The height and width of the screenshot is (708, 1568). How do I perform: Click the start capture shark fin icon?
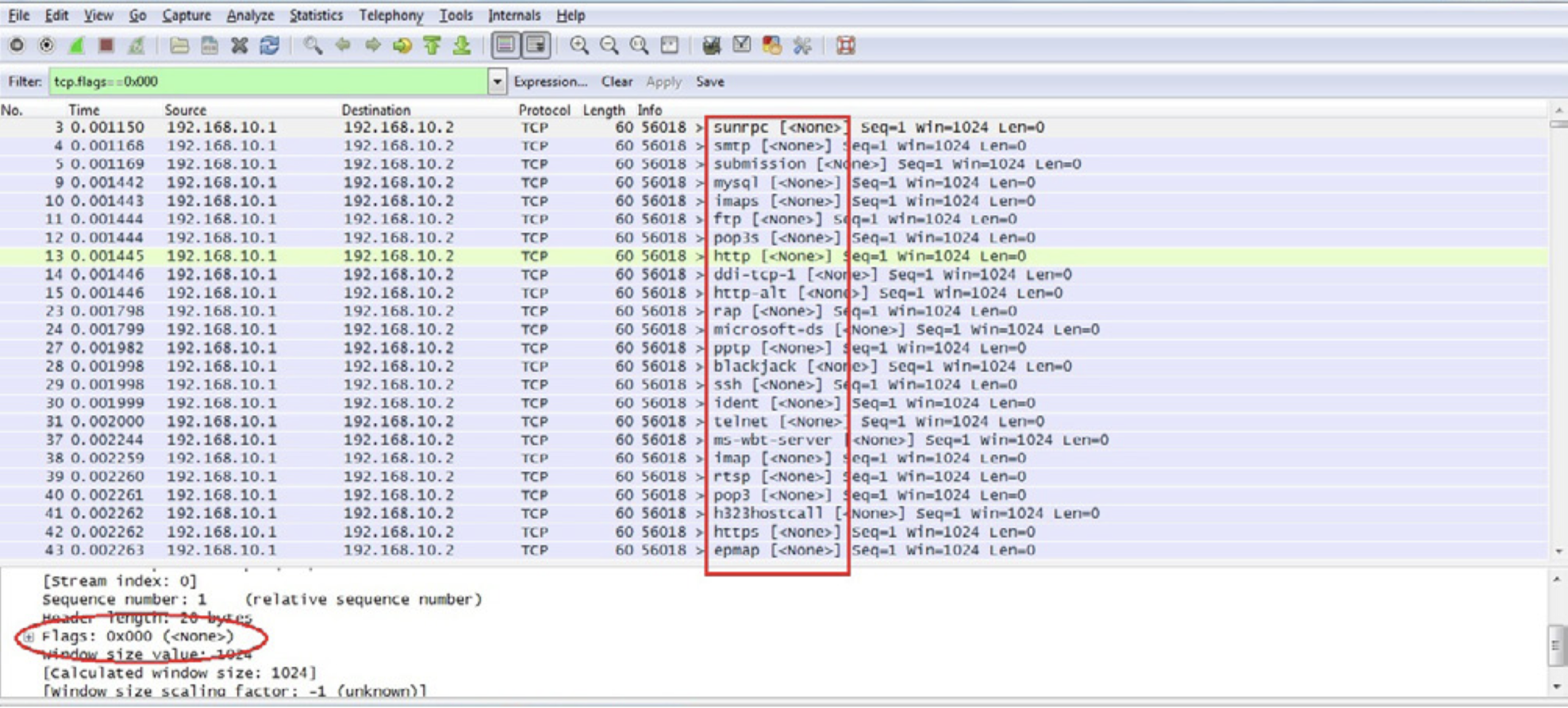[x=76, y=45]
